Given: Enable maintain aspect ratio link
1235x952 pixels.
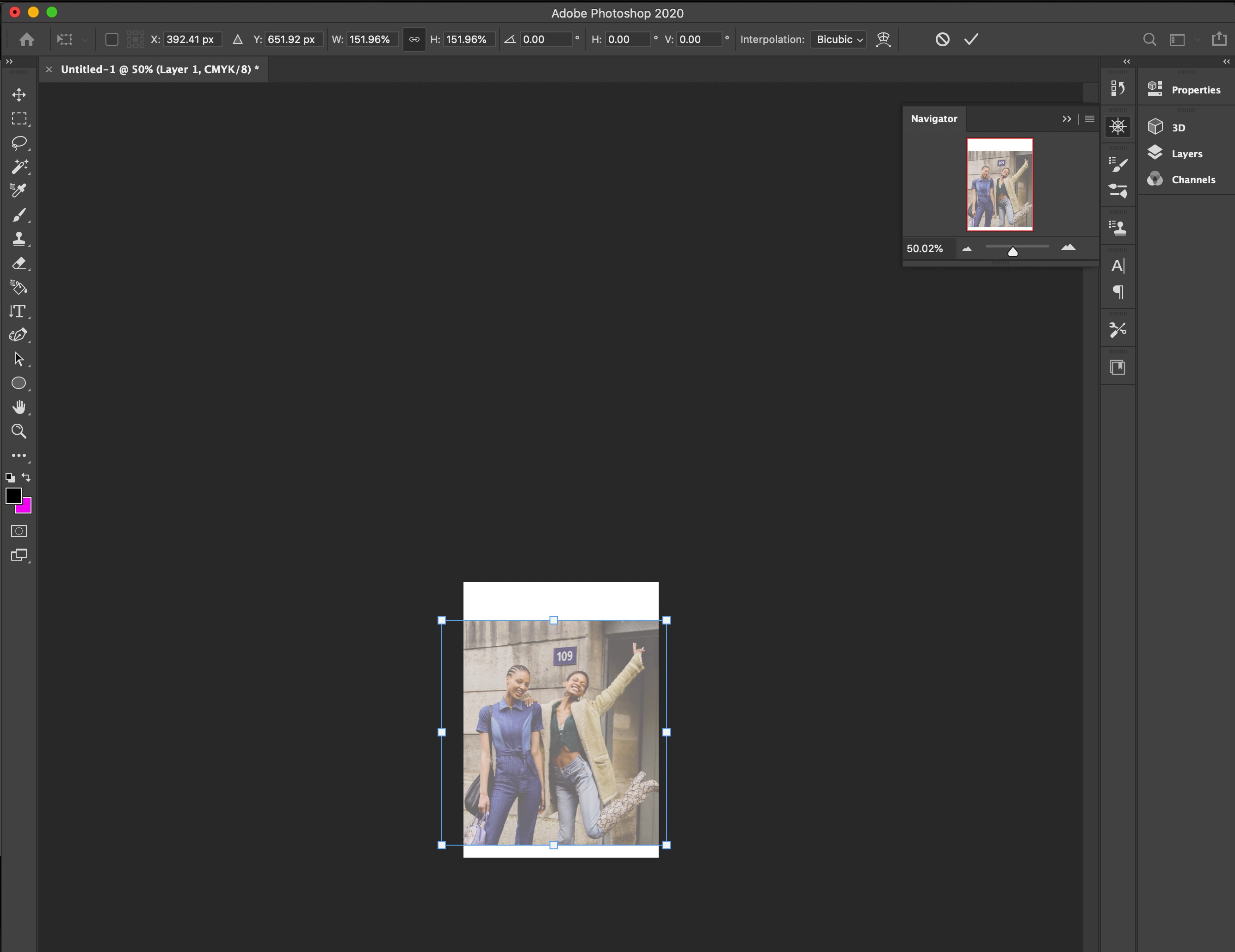Looking at the screenshot, I should [x=414, y=39].
